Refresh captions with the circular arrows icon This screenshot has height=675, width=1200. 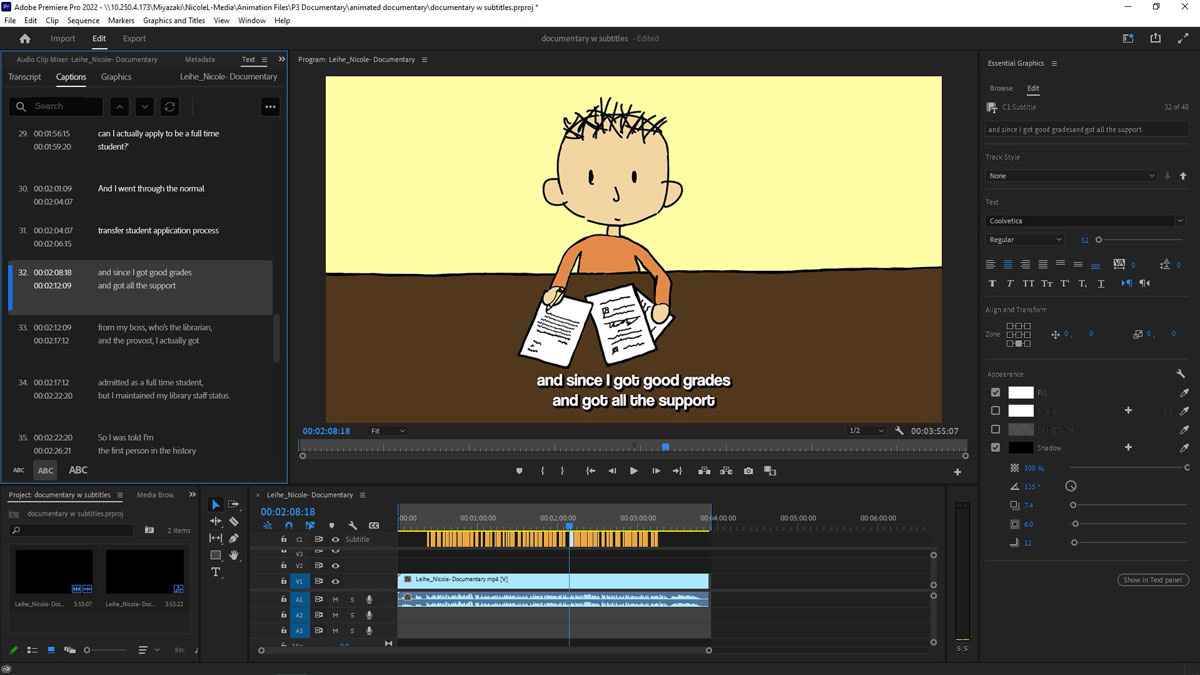click(x=170, y=106)
